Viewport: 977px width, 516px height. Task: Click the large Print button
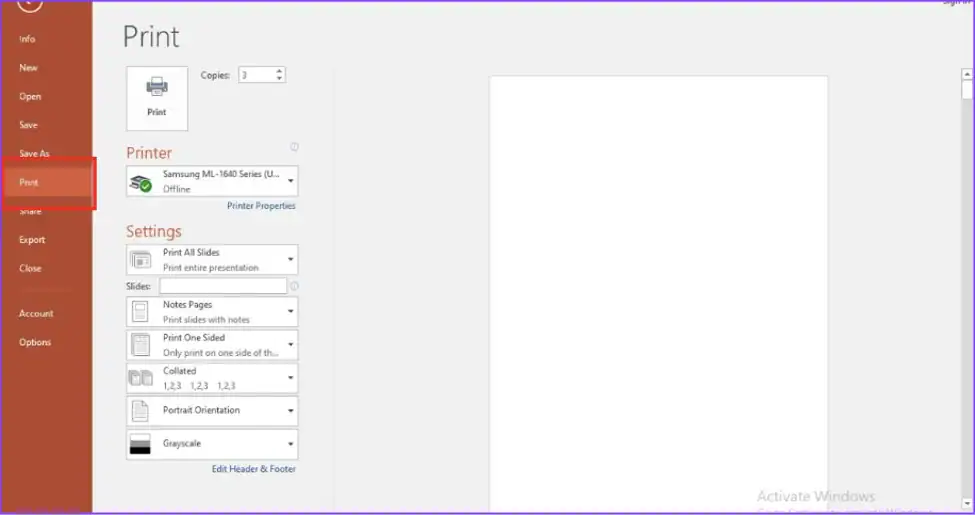pyautogui.click(x=157, y=98)
